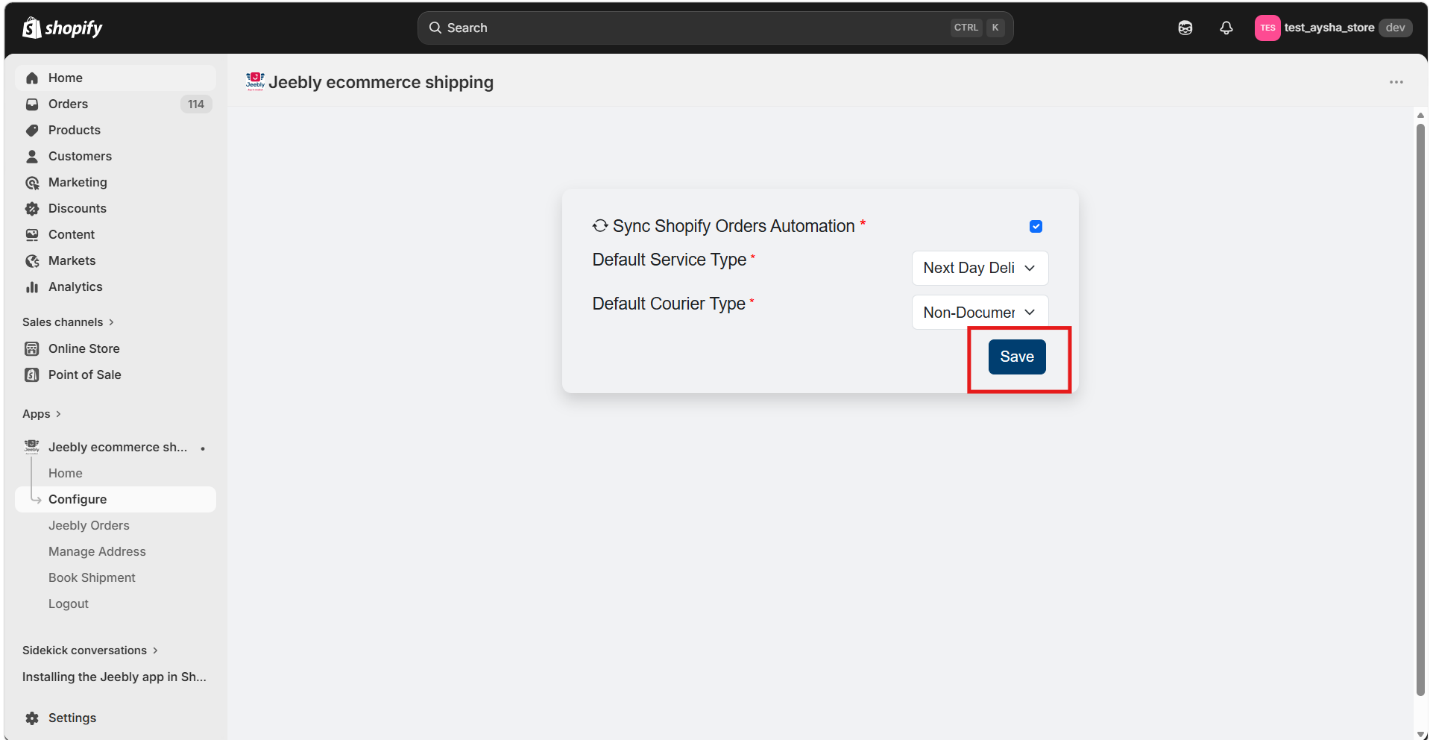Screen dimensions: 1430x740
Task: Click the Discounts badge icon
Action: (x=32, y=208)
